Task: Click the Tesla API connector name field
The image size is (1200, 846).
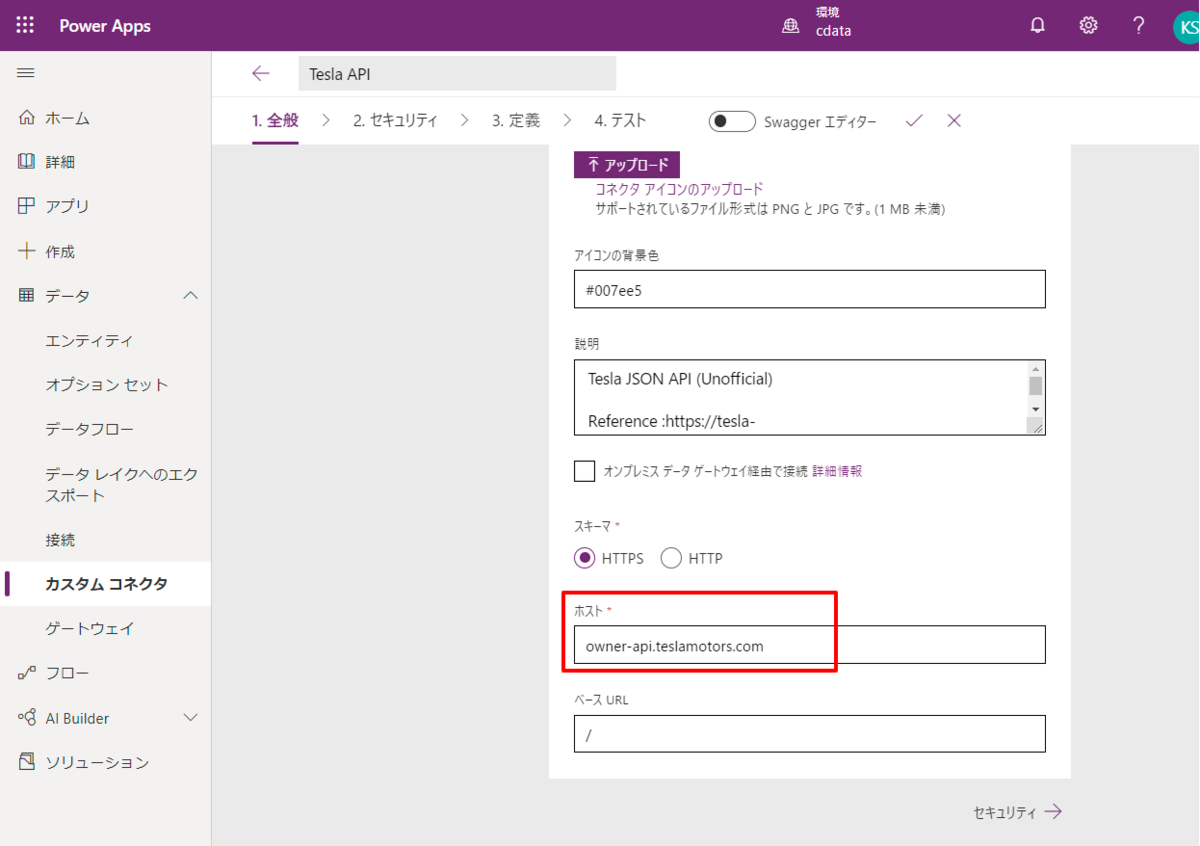Action: (x=457, y=74)
